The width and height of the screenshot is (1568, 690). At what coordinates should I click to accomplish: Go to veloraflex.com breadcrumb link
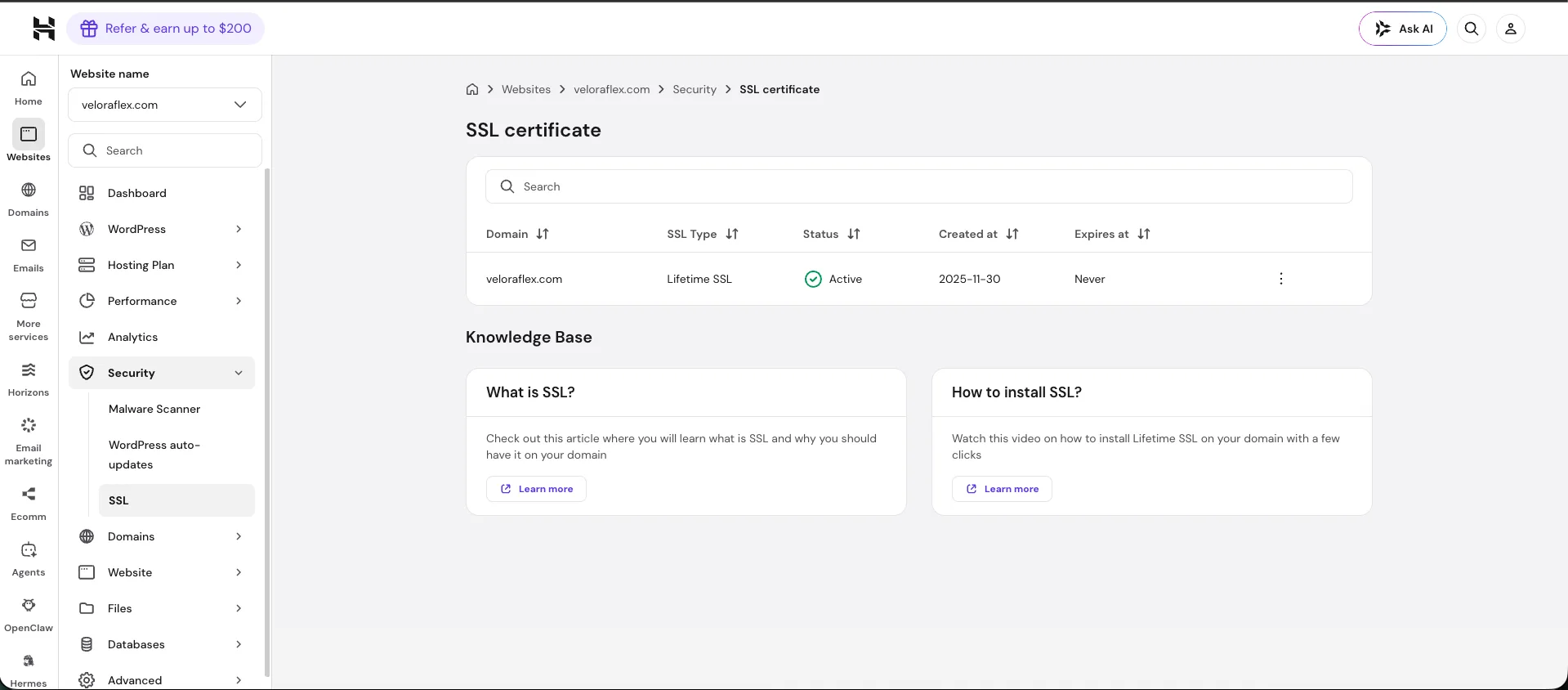612,89
